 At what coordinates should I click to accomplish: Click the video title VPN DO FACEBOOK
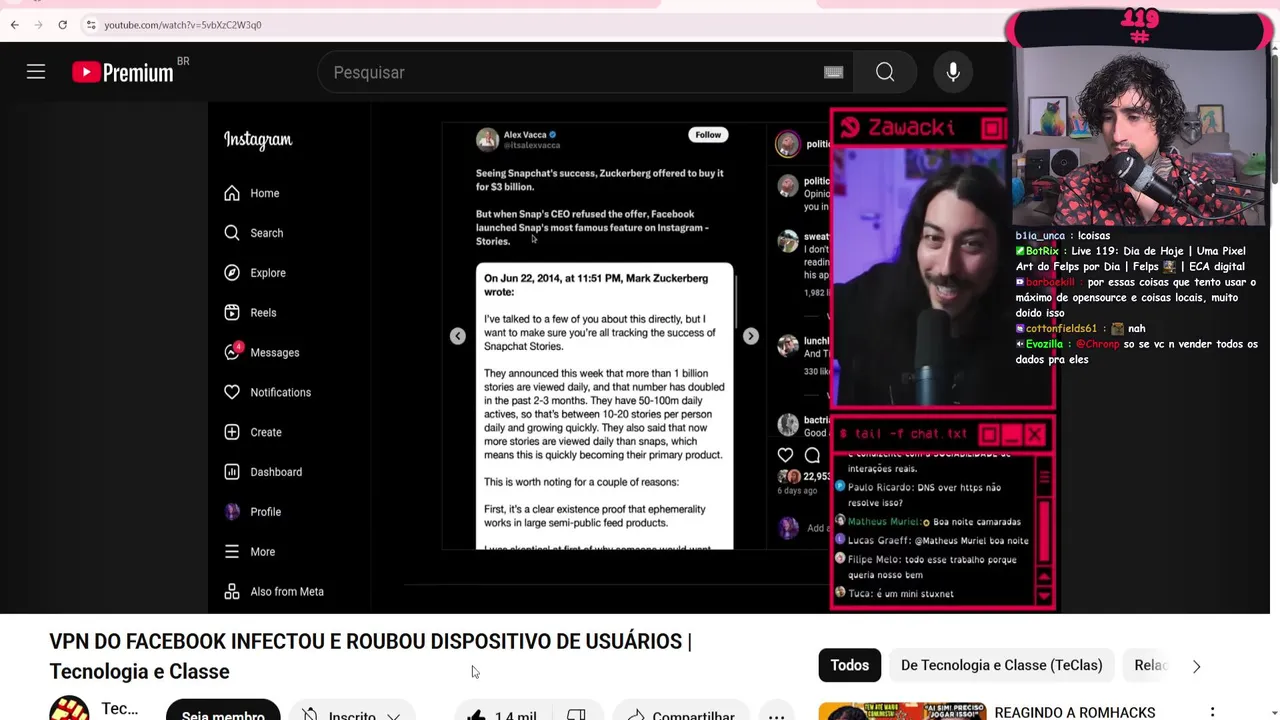click(x=370, y=656)
